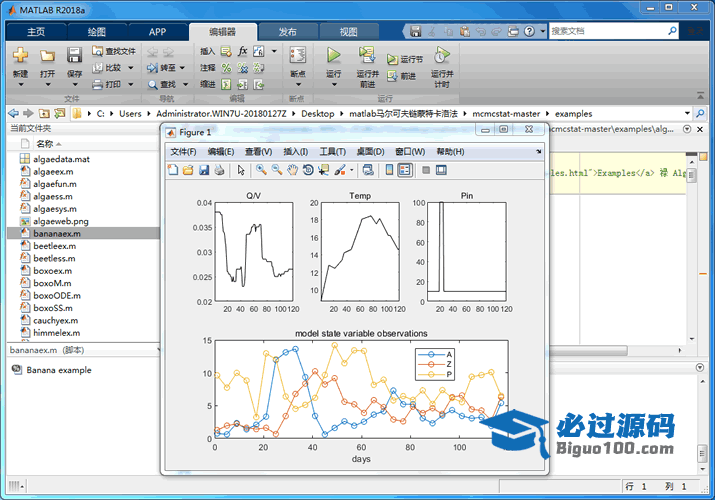Click Users in the address path
This screenshot has width=715, height=500.
(x=130, y=113)
